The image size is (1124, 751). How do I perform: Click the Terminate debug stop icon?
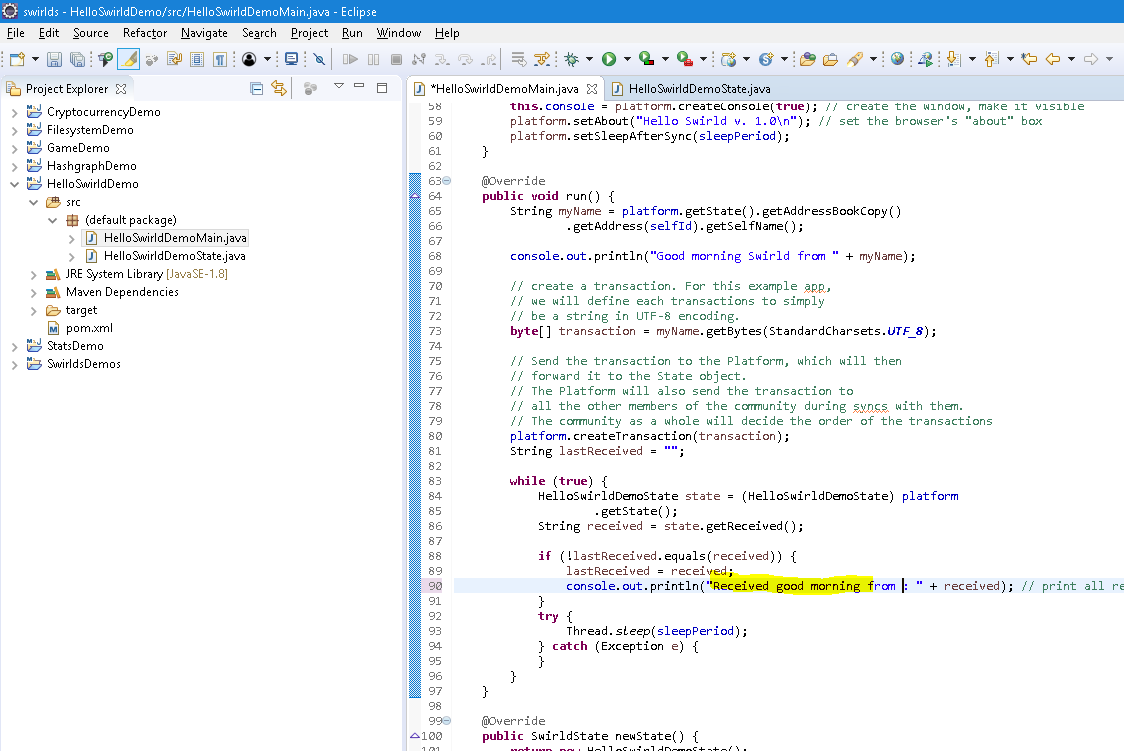click(x=396, y=59)
